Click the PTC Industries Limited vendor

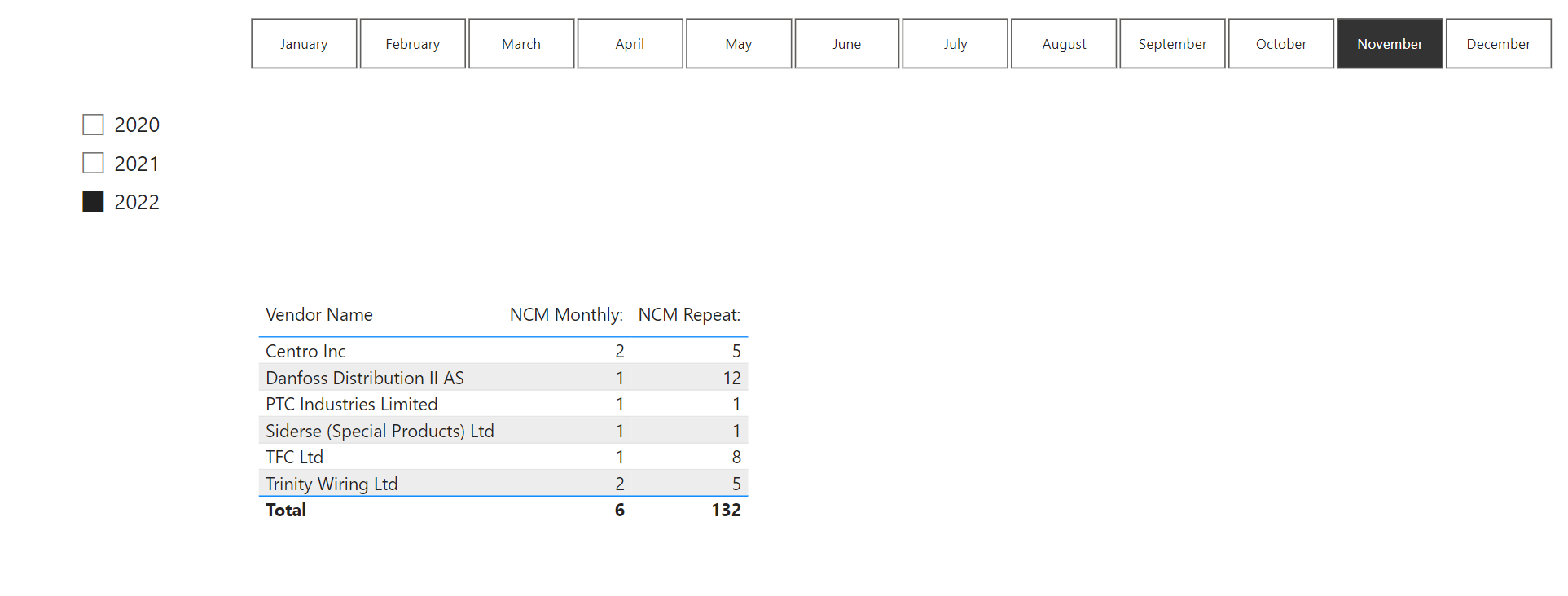pyautogui.click(x=351, y=405)
